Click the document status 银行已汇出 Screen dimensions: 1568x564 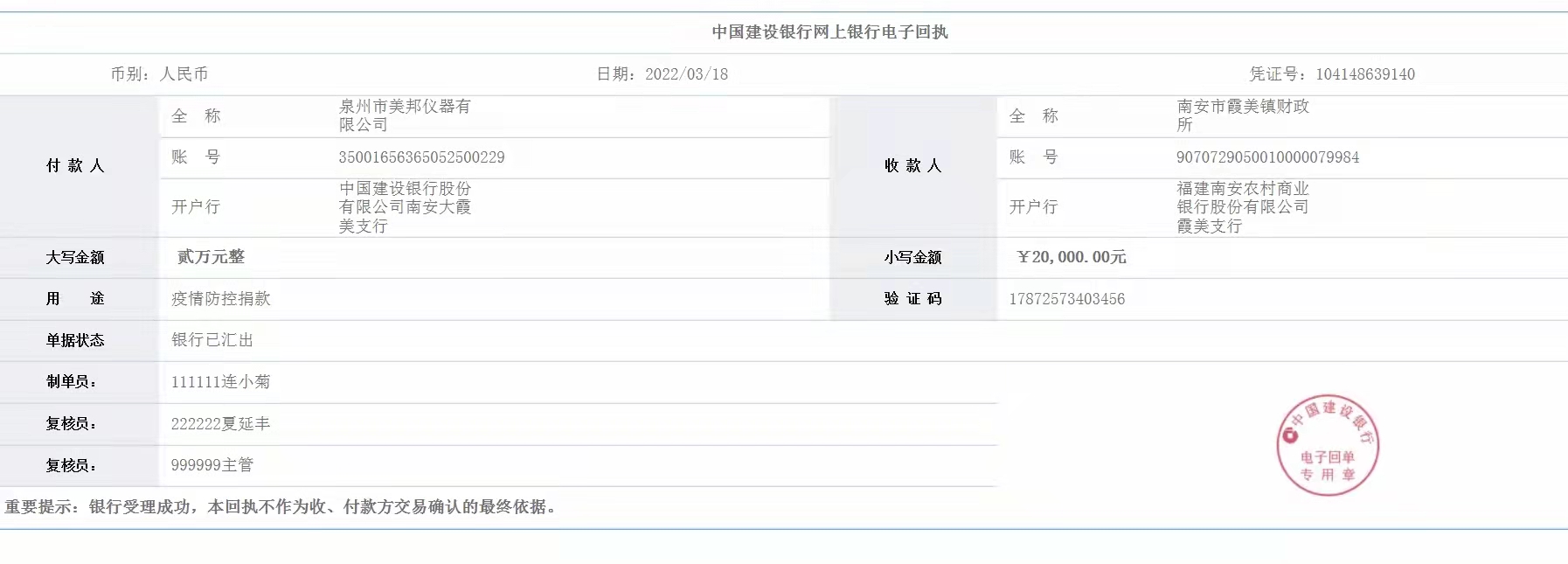[212, 340]
